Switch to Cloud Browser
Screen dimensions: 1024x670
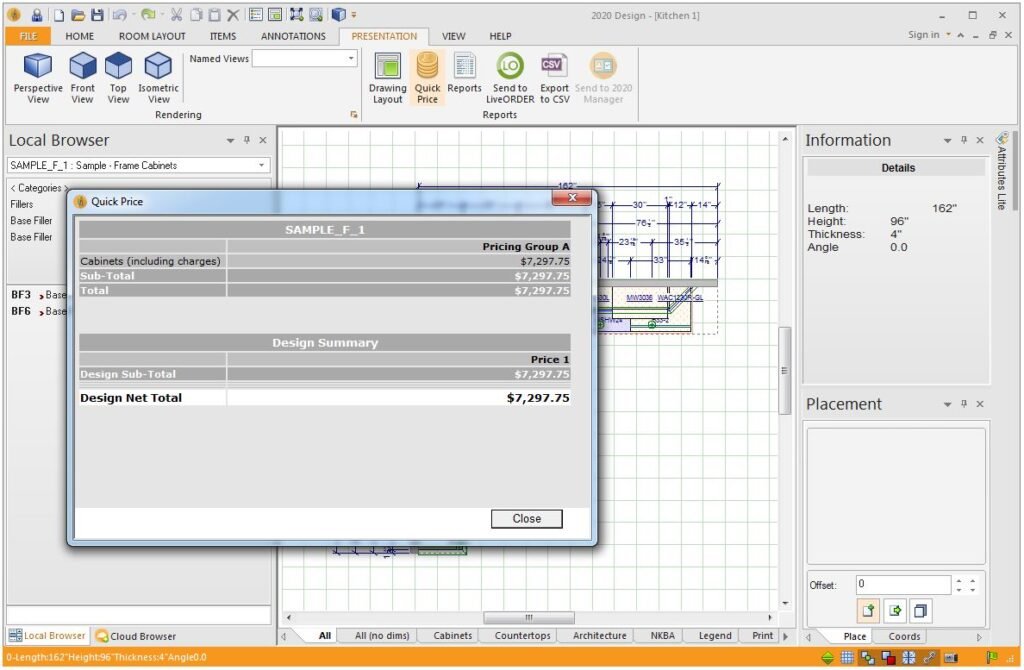coord(136,636)
